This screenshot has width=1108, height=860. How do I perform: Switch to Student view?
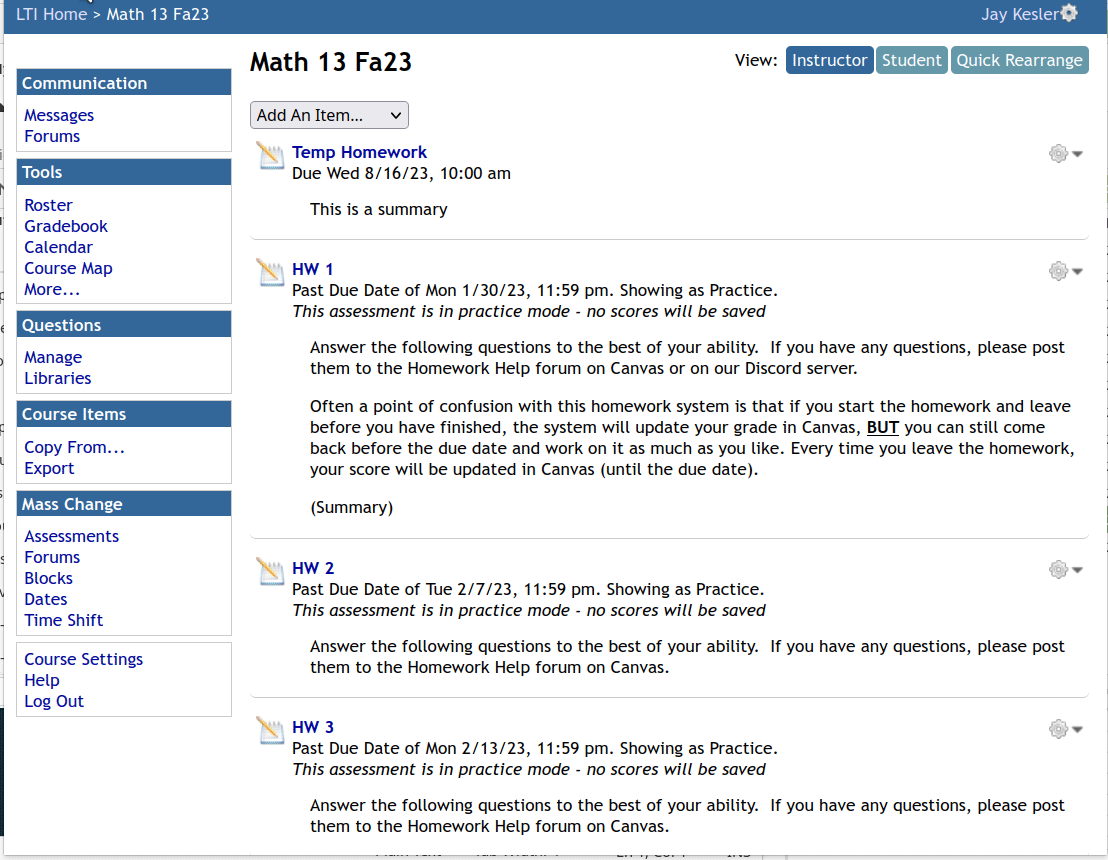pos(912,60)
